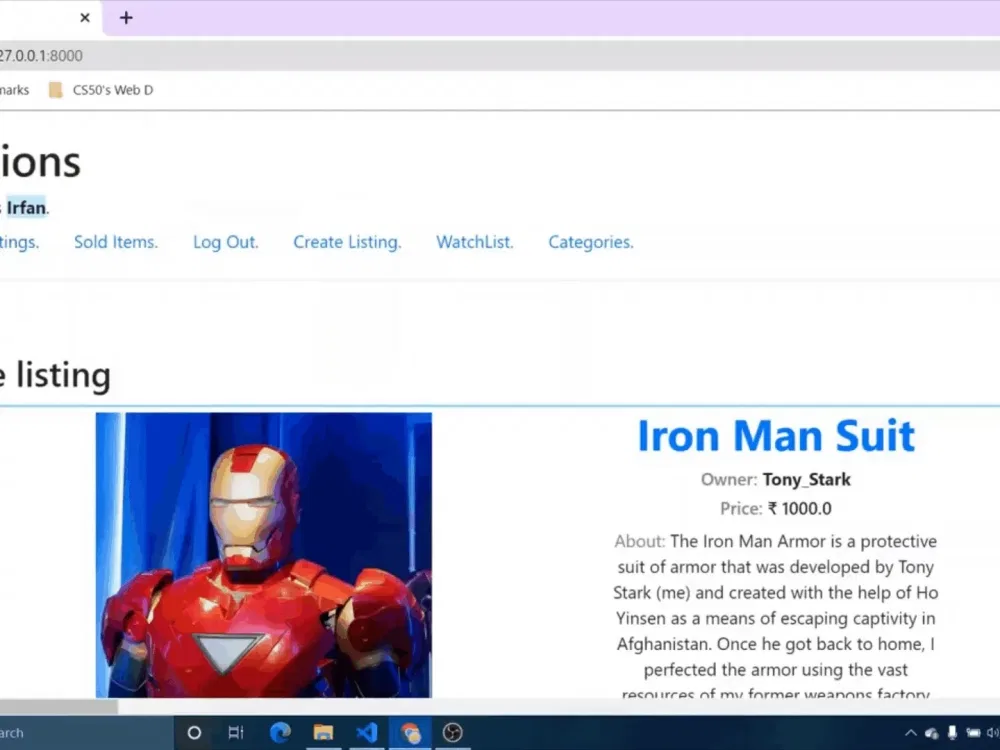Open the Iron Man Suit listing title
Screen dimensions: 1000x750
coord(776,436)
